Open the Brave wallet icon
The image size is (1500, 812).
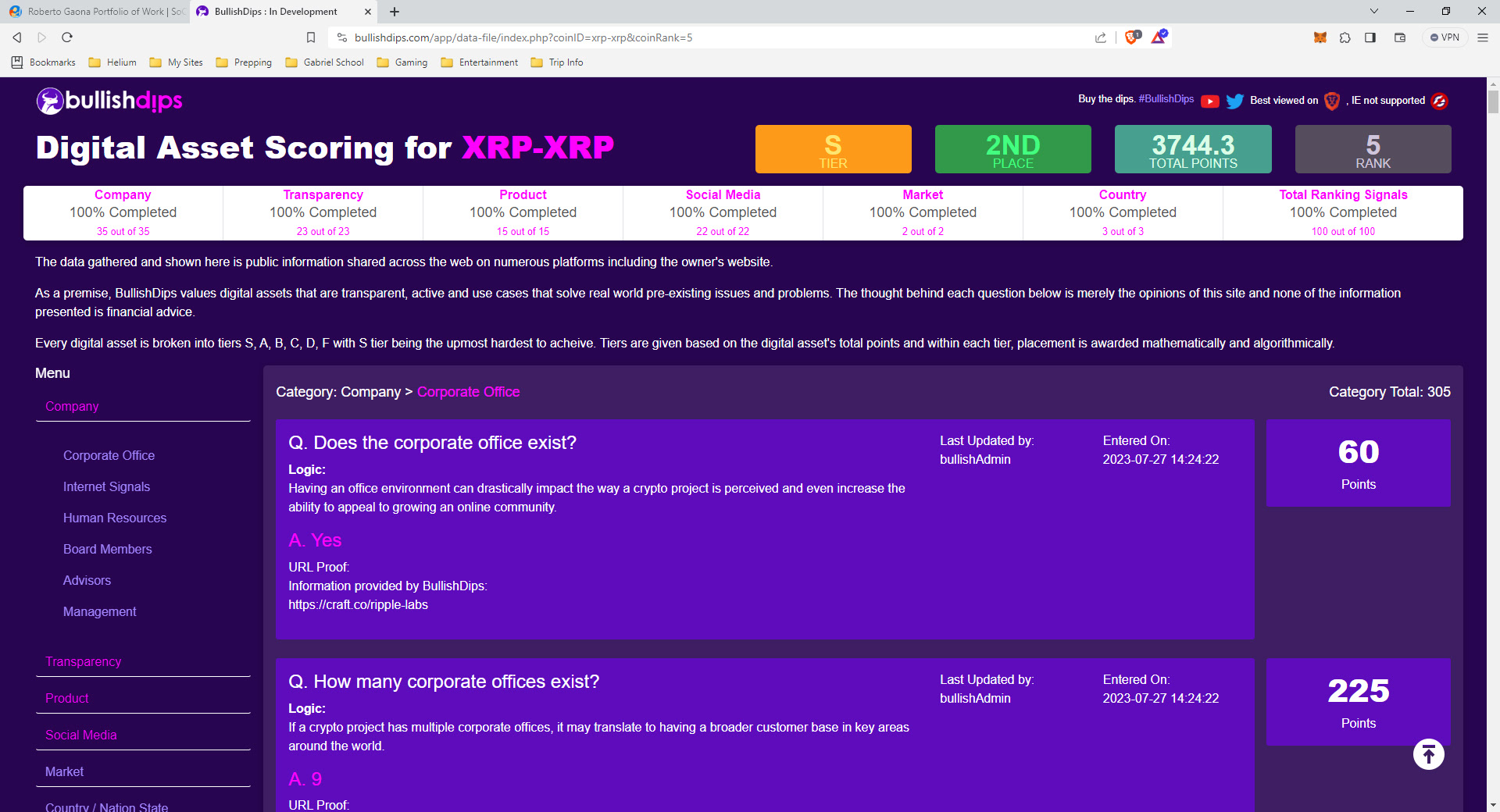tap(1400, 37)
